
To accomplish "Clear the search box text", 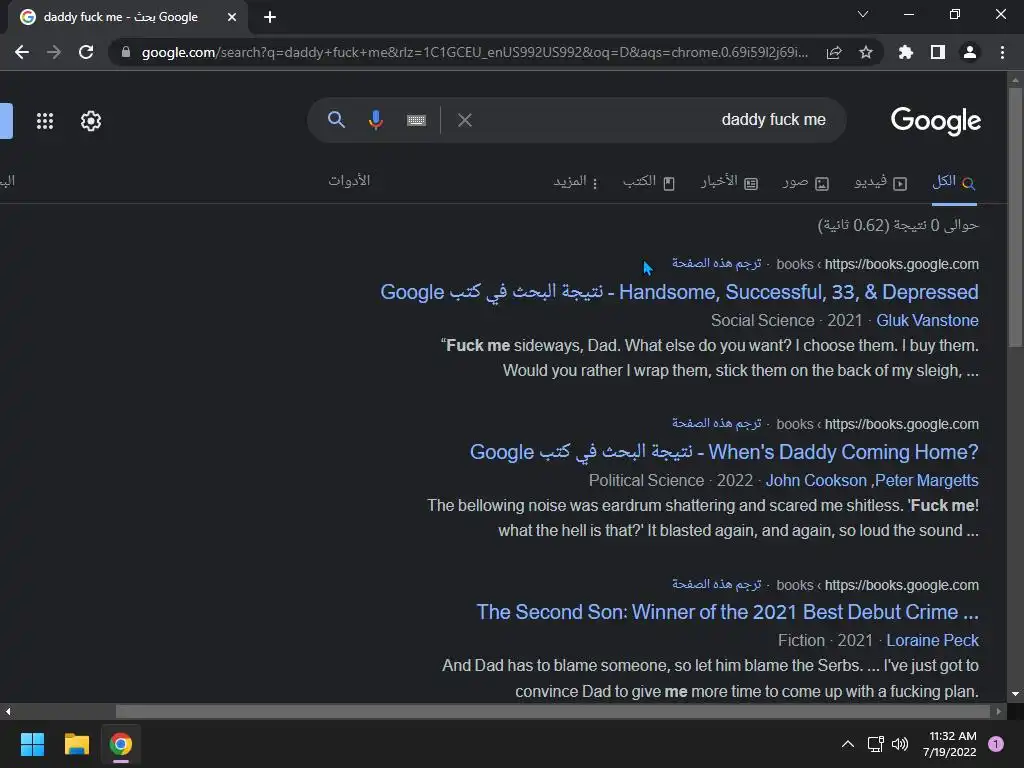I will click(x=465, y=120).
